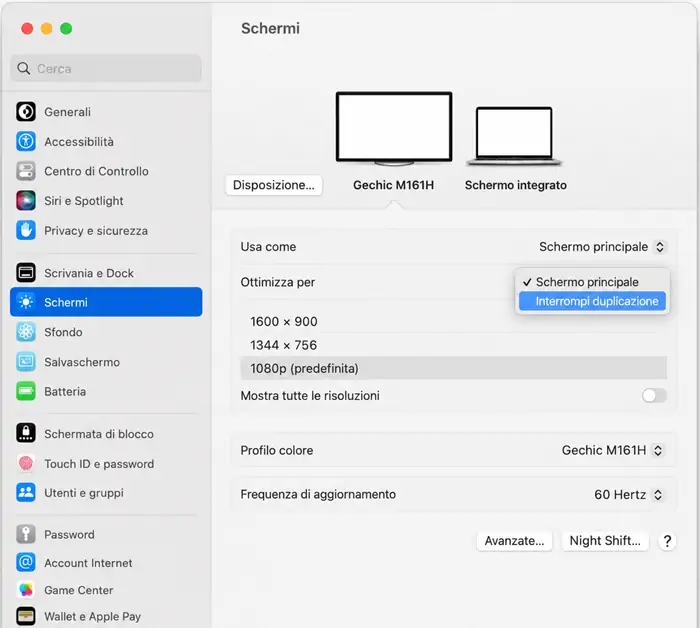
Task: Open Scrivania e Dock icon
Action: [26, 273]
